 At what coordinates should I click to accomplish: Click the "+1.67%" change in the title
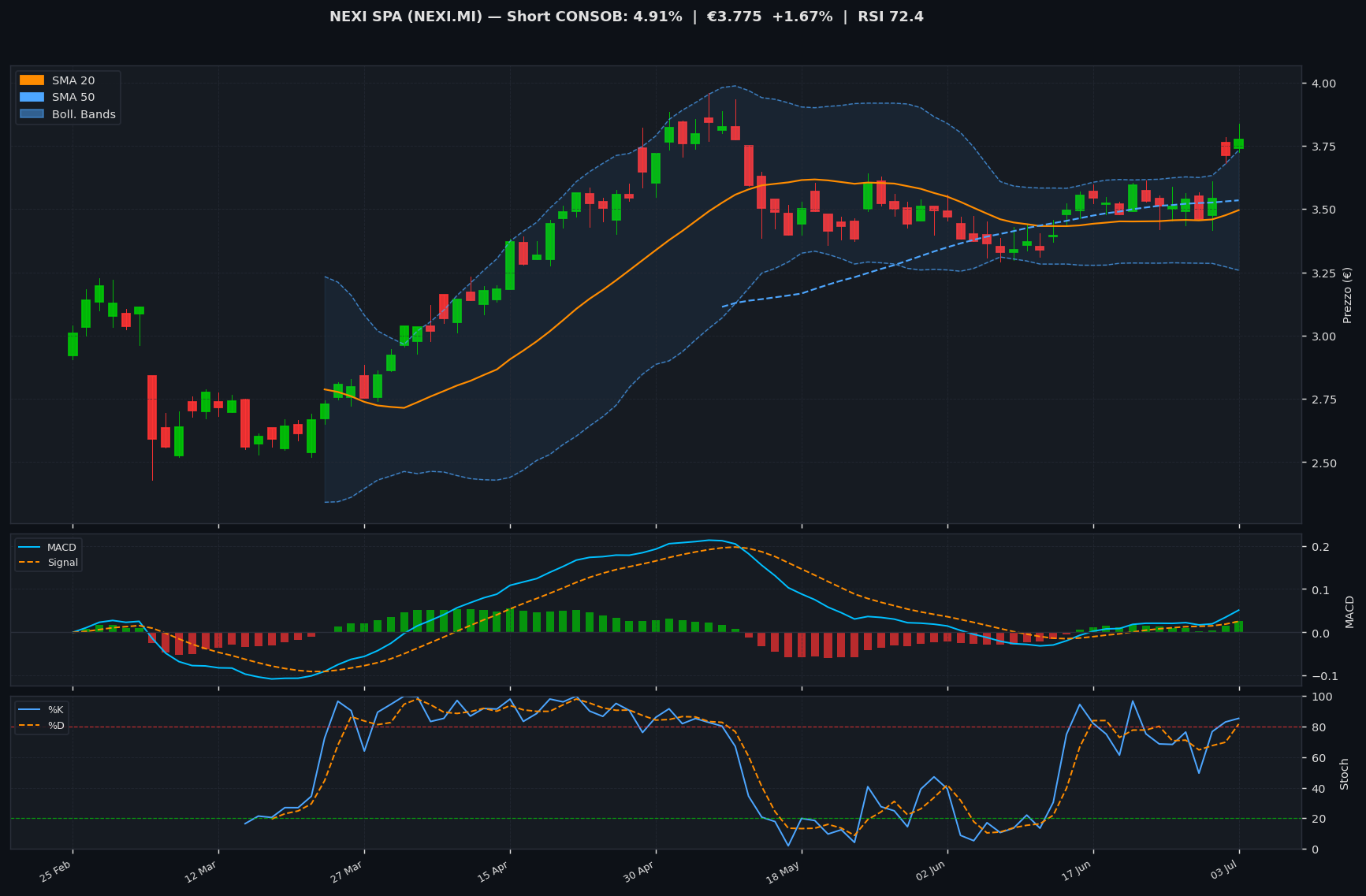coord(801,17)
